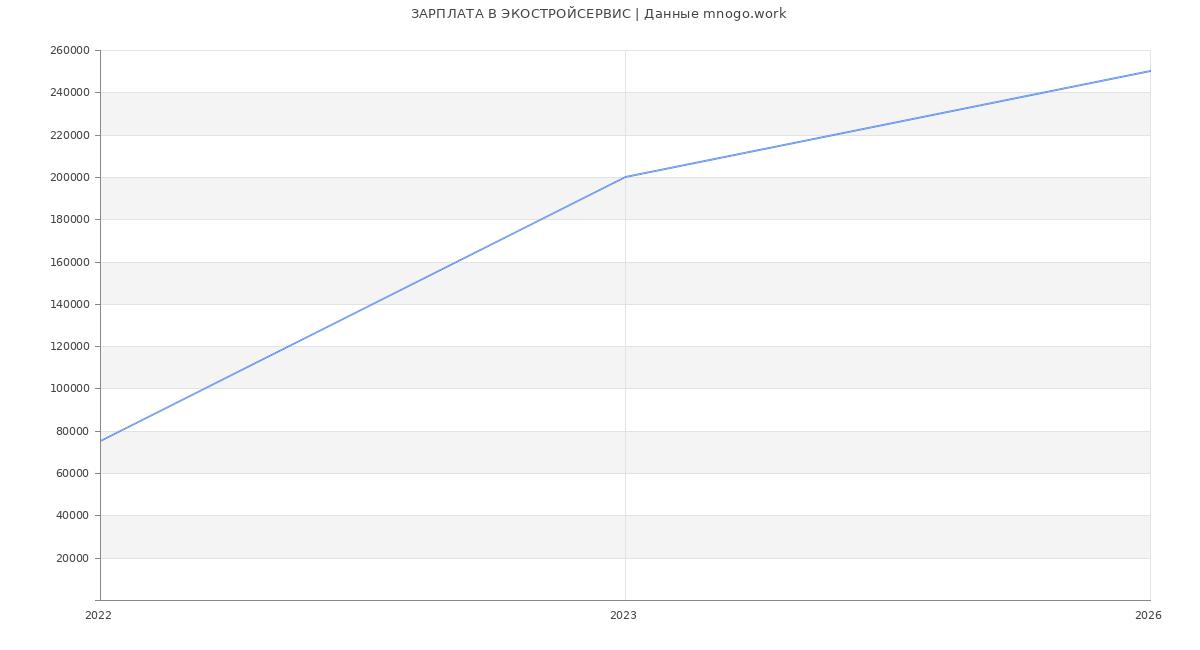Click the 2023 data point at 200000
This screenshot has height=650, width=1200.
tap(625, 177)
